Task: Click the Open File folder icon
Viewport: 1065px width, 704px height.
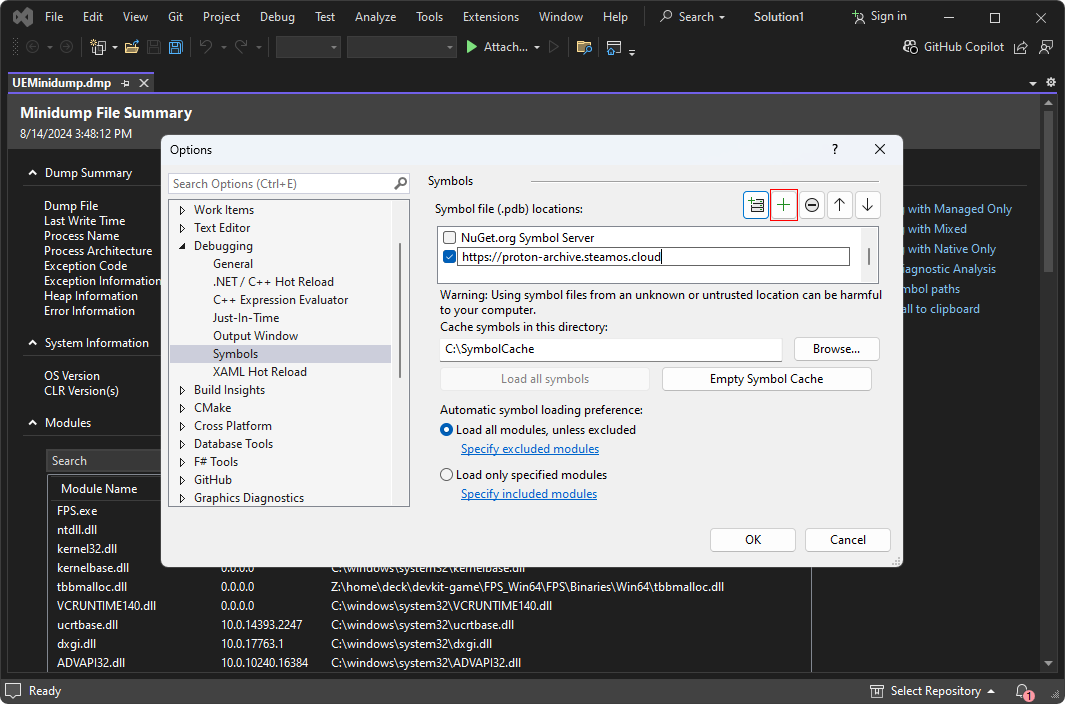Action: coord(132,47)
